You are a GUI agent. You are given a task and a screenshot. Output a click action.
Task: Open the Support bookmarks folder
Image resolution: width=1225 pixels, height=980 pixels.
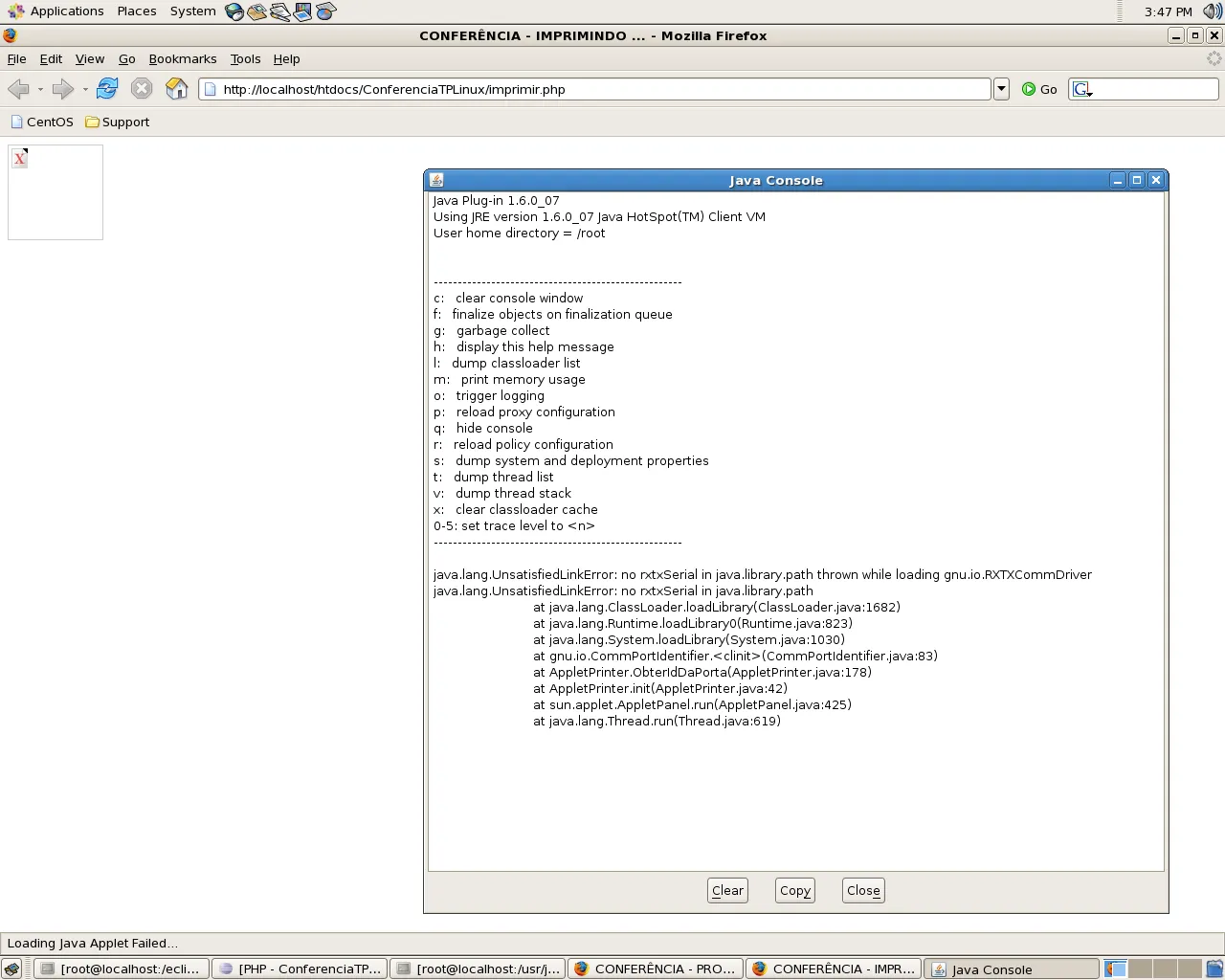[118, 122]
